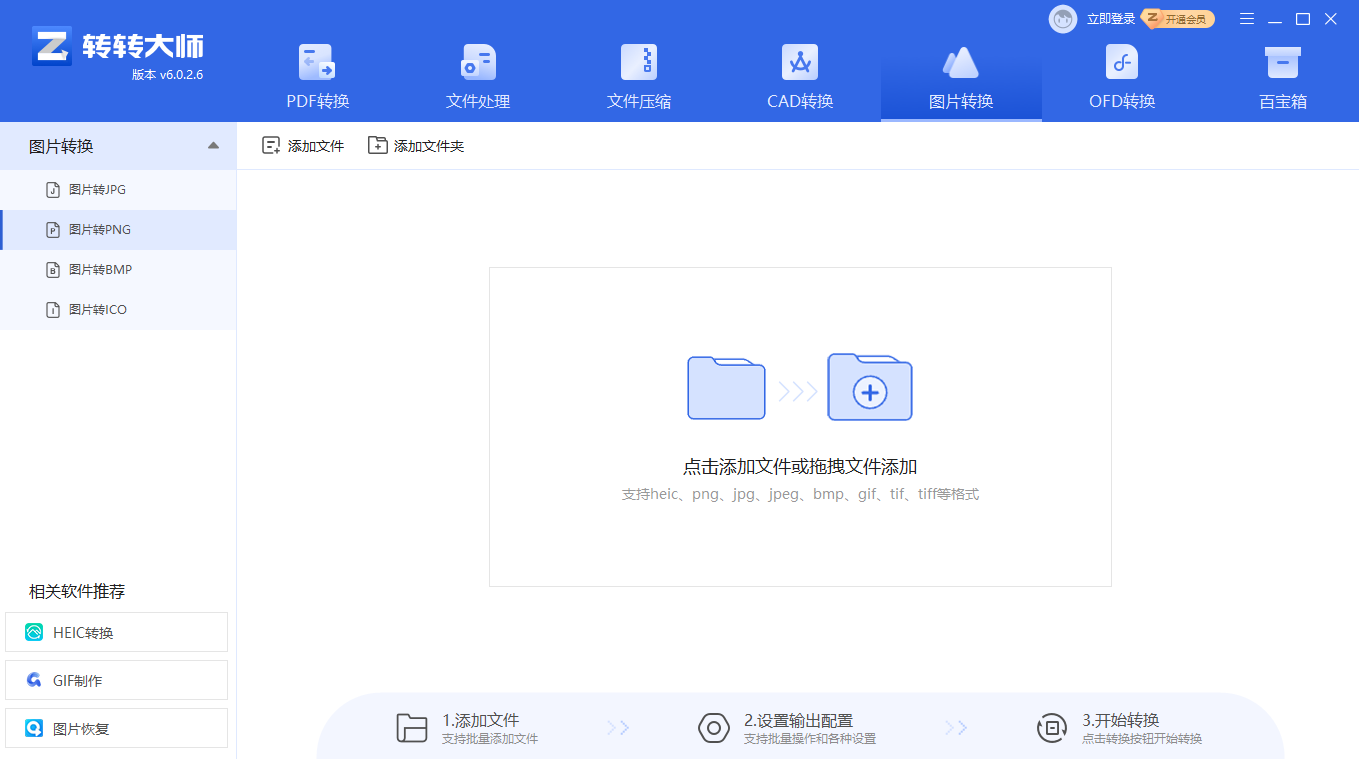Select the 图片转换 top tab
This screenshot has height=759, width=1359.
point(960,76)
